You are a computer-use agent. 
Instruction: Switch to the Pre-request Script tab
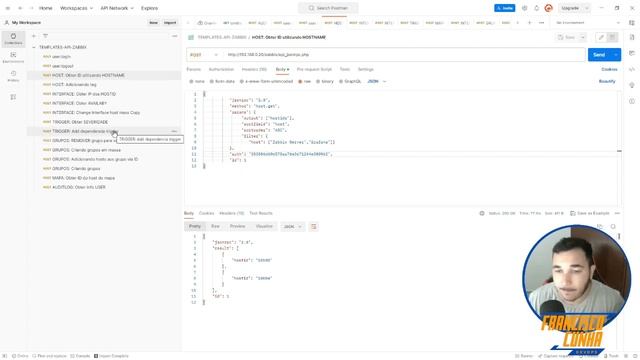314,69
